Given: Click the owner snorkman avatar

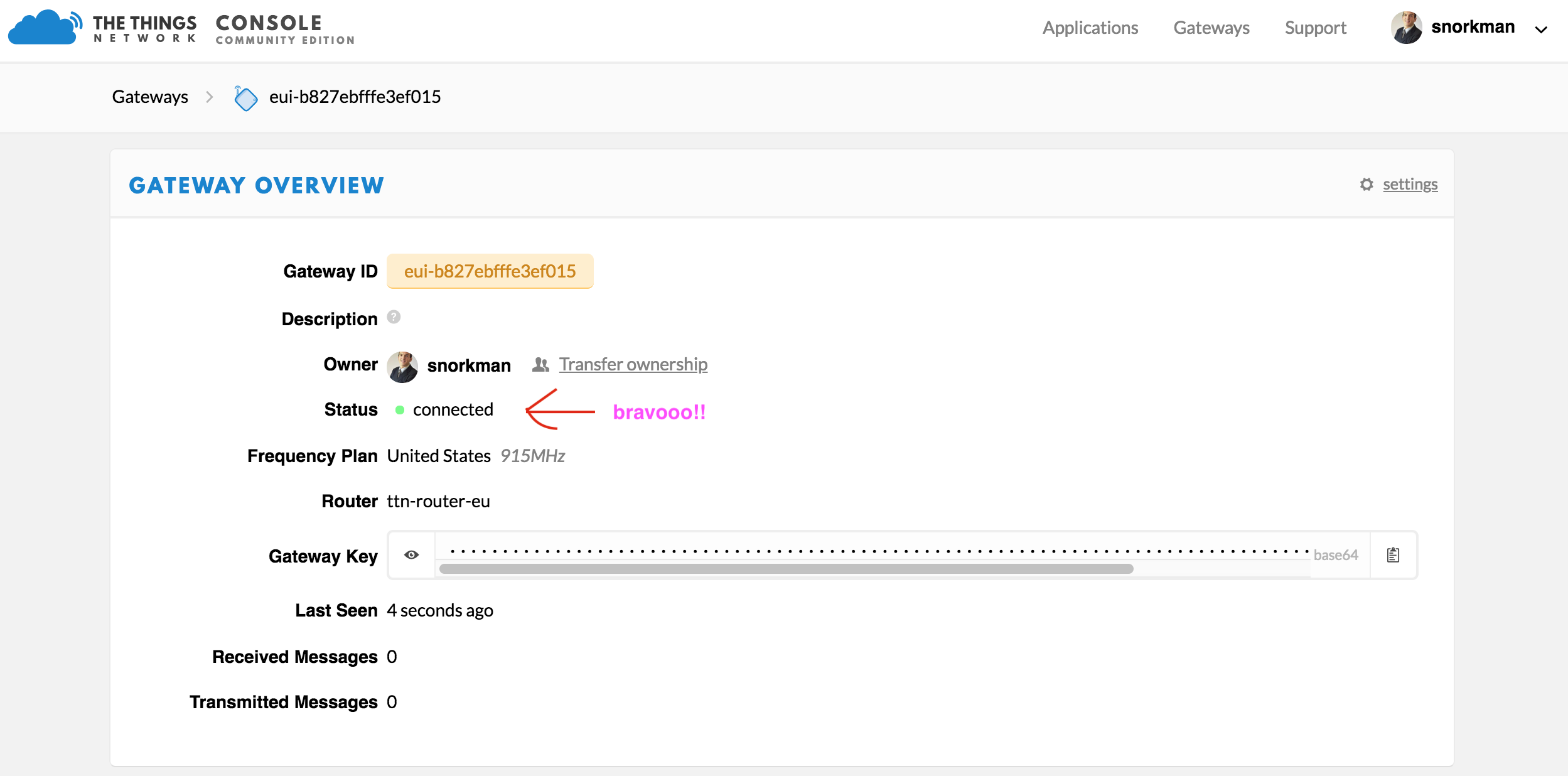Looking at the screenshot, I should 402,367.
